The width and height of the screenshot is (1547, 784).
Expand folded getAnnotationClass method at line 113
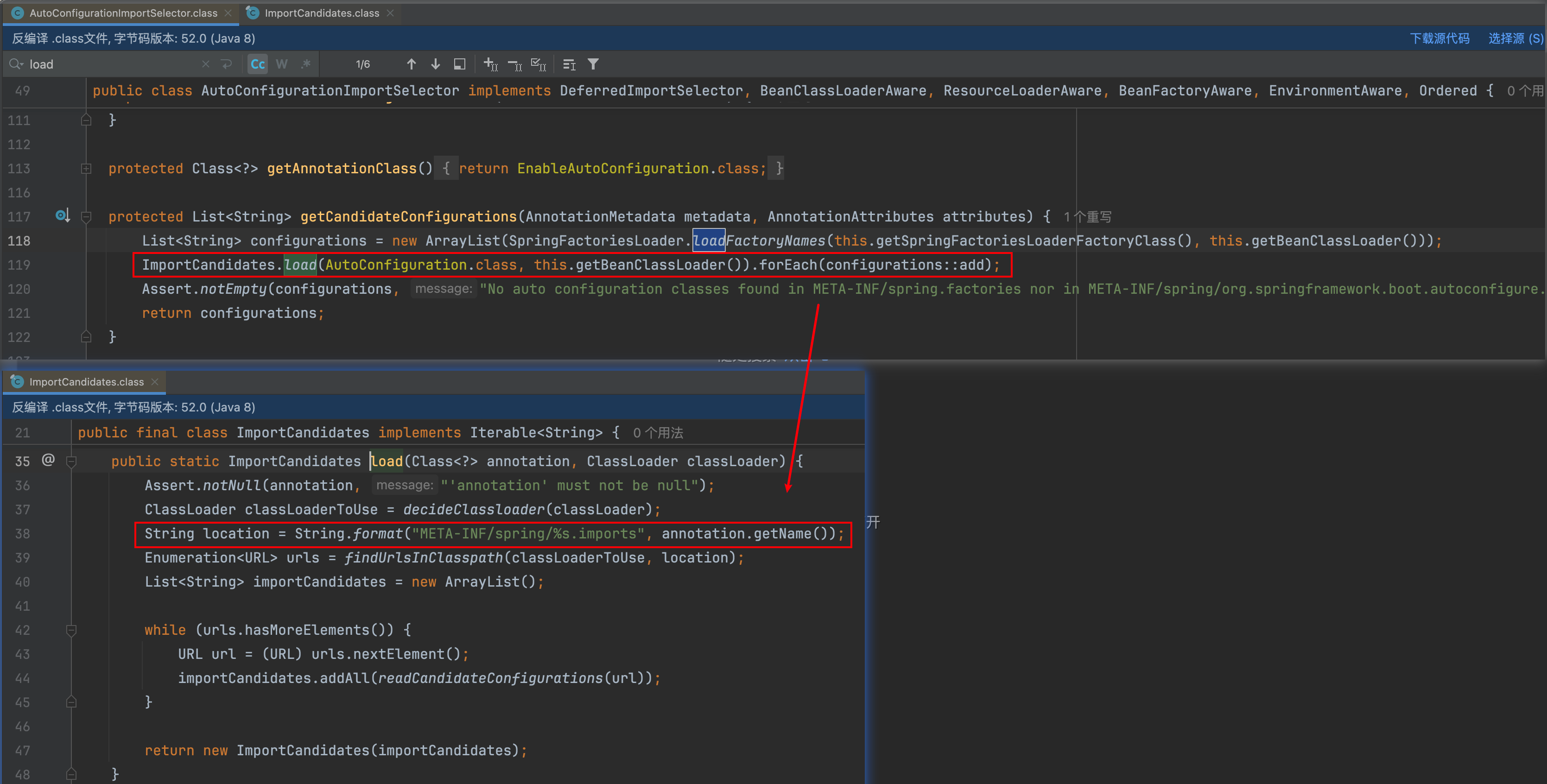coord(86,169)
